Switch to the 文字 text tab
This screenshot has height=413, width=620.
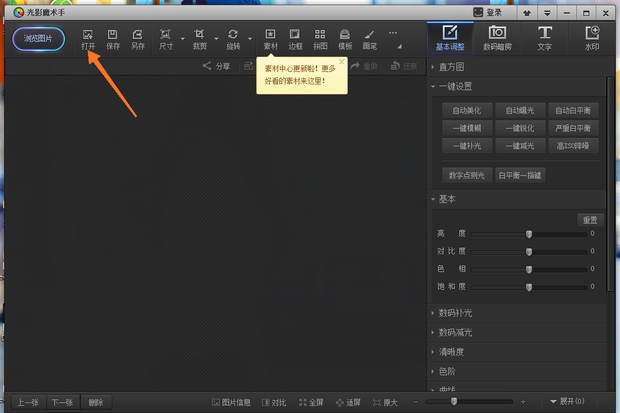pos(544,38)
